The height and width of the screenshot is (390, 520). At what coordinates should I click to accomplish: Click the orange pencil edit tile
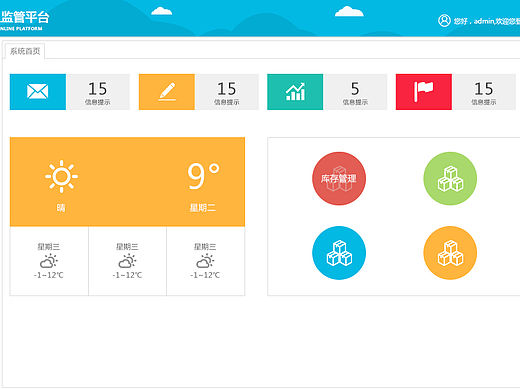point(167,92)
